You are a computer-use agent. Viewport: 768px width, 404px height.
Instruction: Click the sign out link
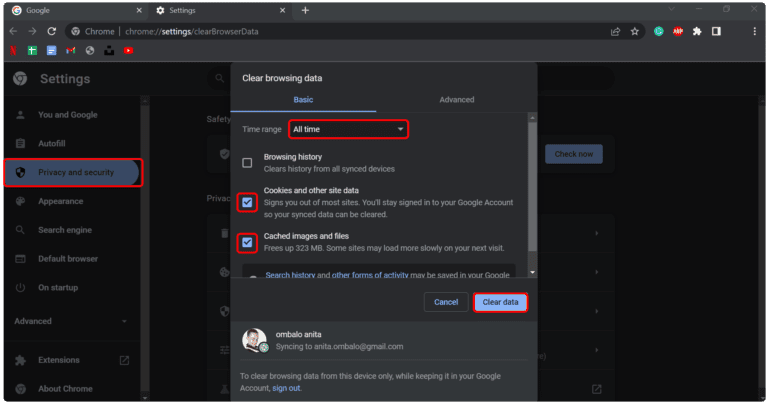click(286, 388)
